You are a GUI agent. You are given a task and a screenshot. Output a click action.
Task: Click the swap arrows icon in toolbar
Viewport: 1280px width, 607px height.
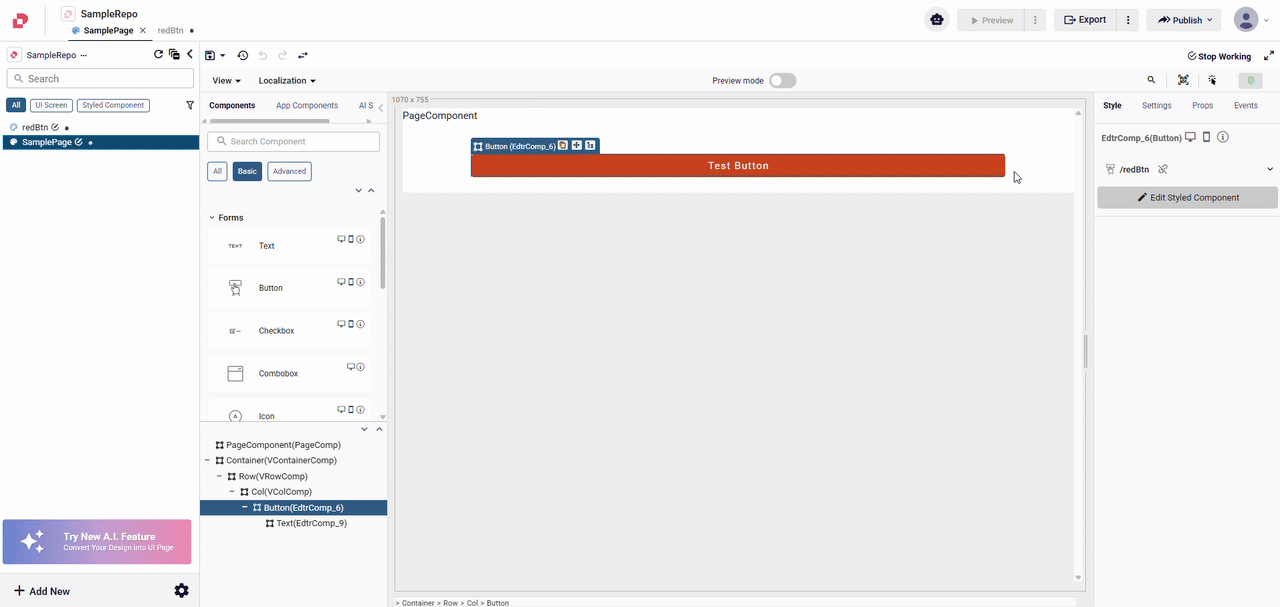tap(303, 56)
